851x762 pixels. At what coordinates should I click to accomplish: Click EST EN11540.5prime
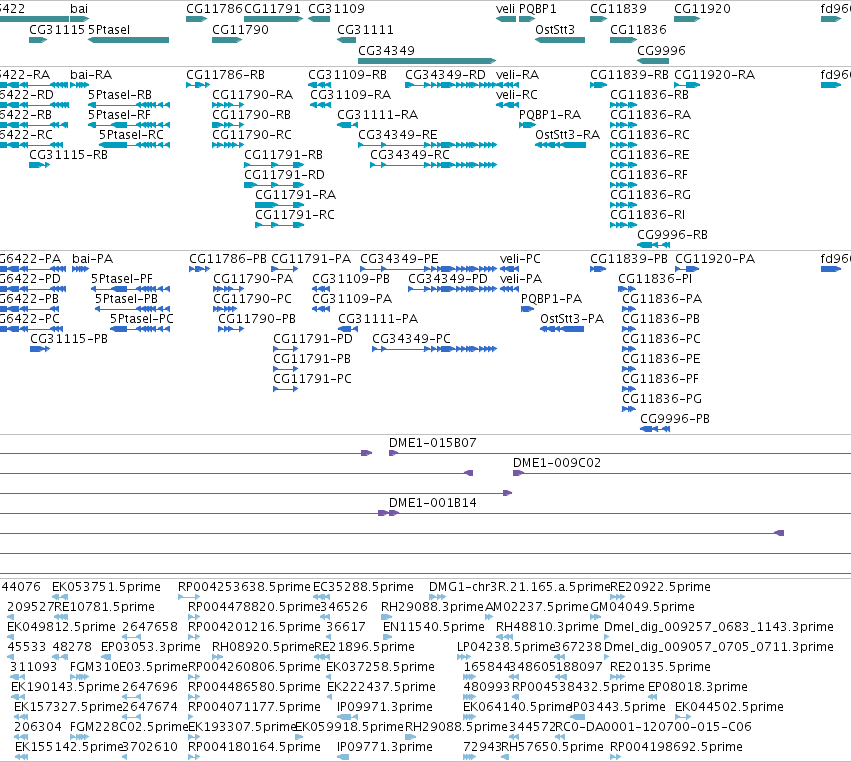434,627
